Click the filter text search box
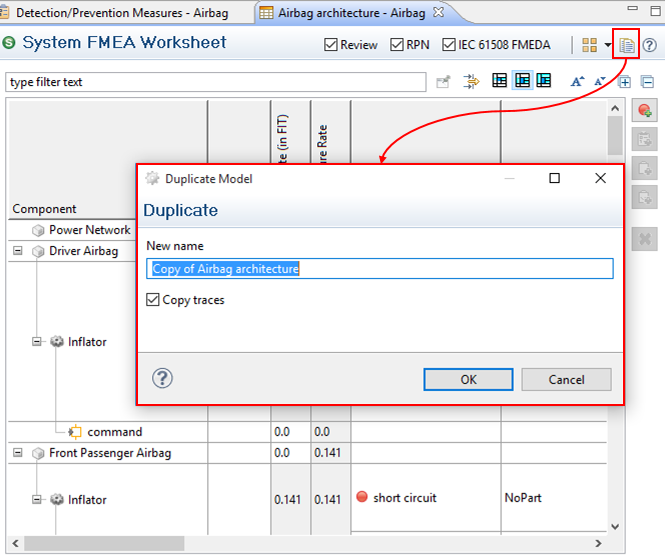Viewport: 665px width, 556px height. 215,82
